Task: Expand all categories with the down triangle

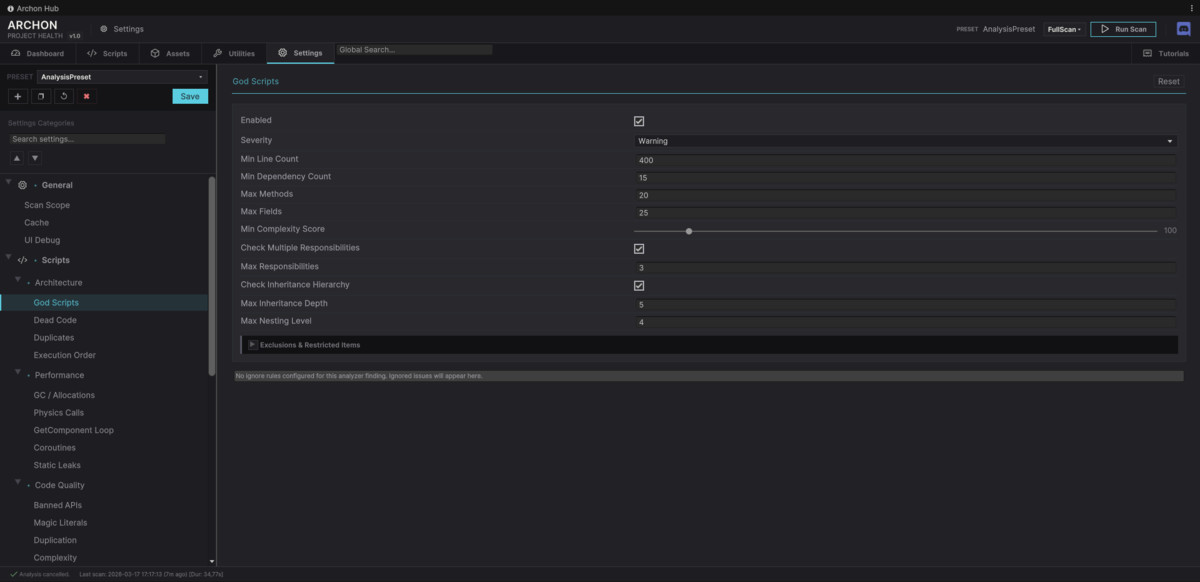Action: (35, 158)
